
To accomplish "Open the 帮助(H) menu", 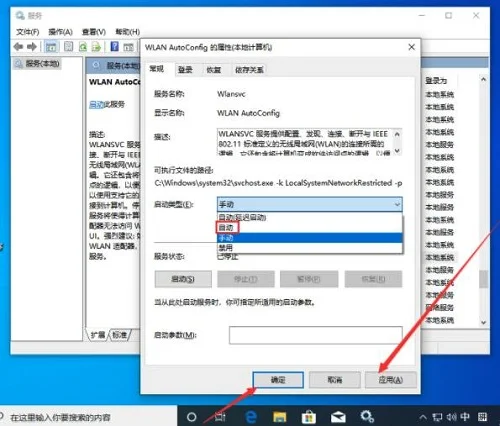I will (x=127, y=32).
